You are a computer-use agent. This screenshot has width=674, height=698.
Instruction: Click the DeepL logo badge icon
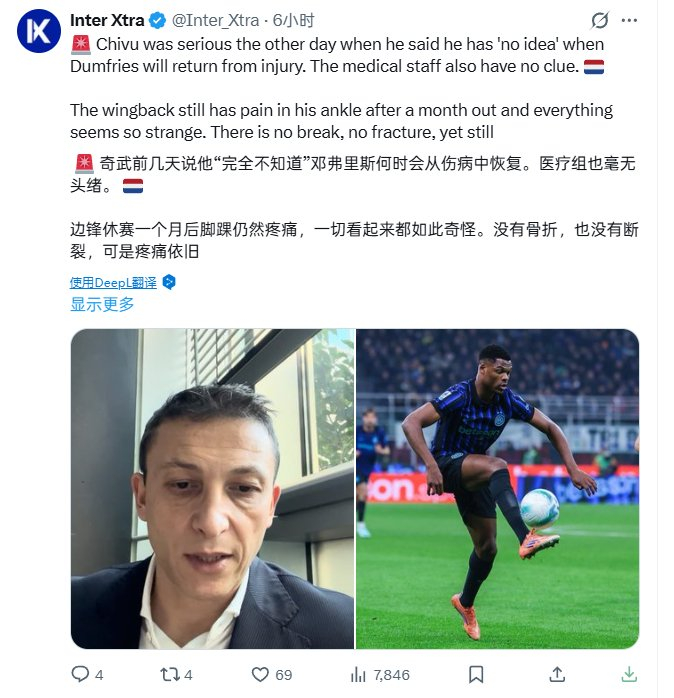click(169, 282)
